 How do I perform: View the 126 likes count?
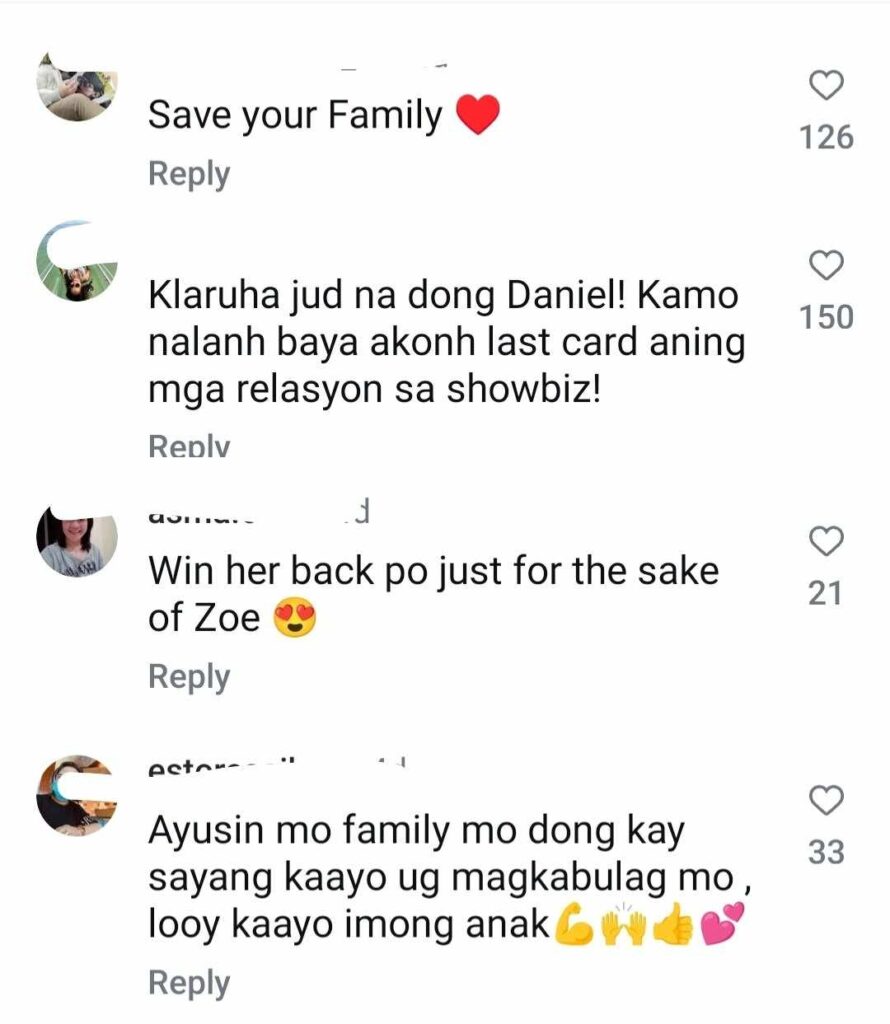coord(826,137)
